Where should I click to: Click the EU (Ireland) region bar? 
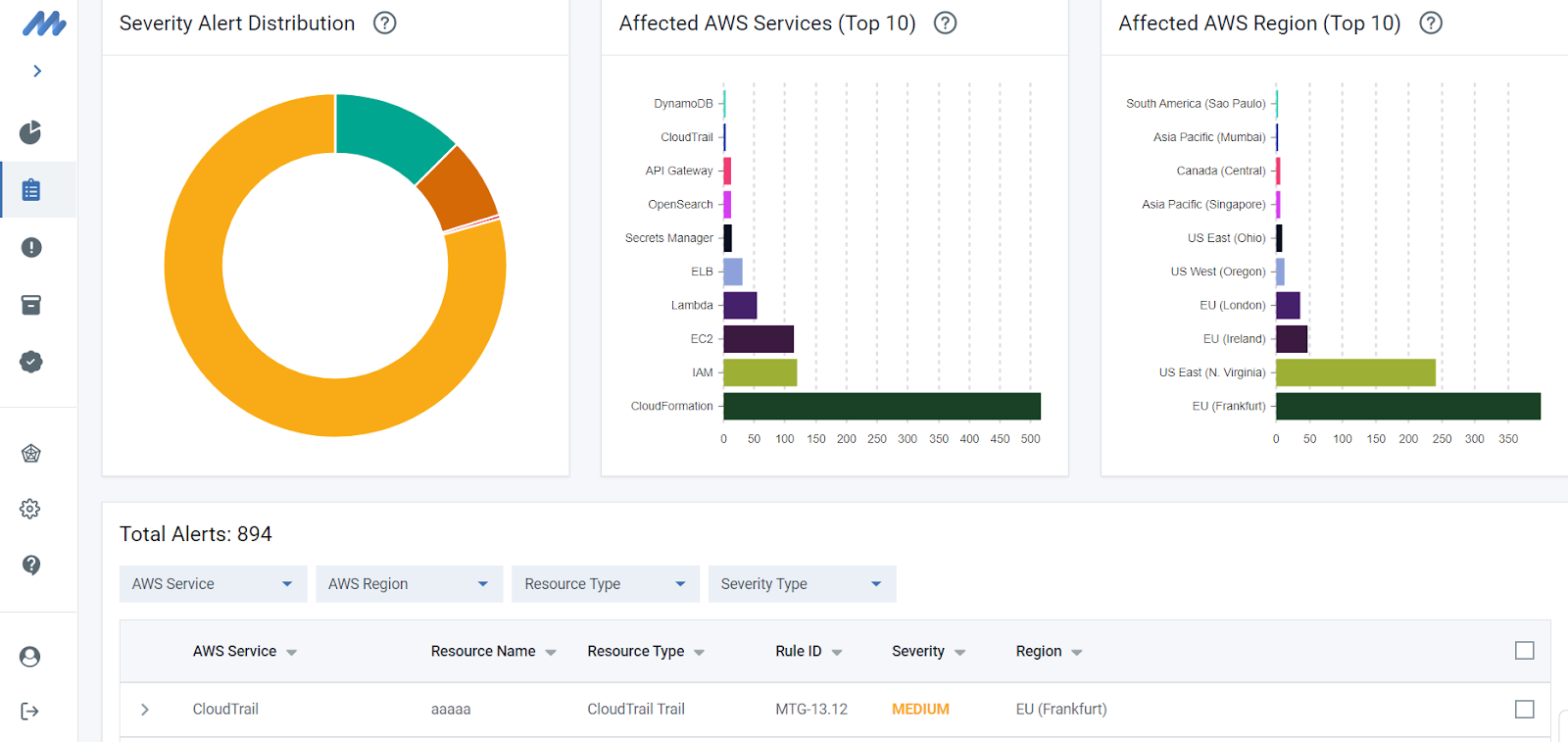click(1292, 339)
